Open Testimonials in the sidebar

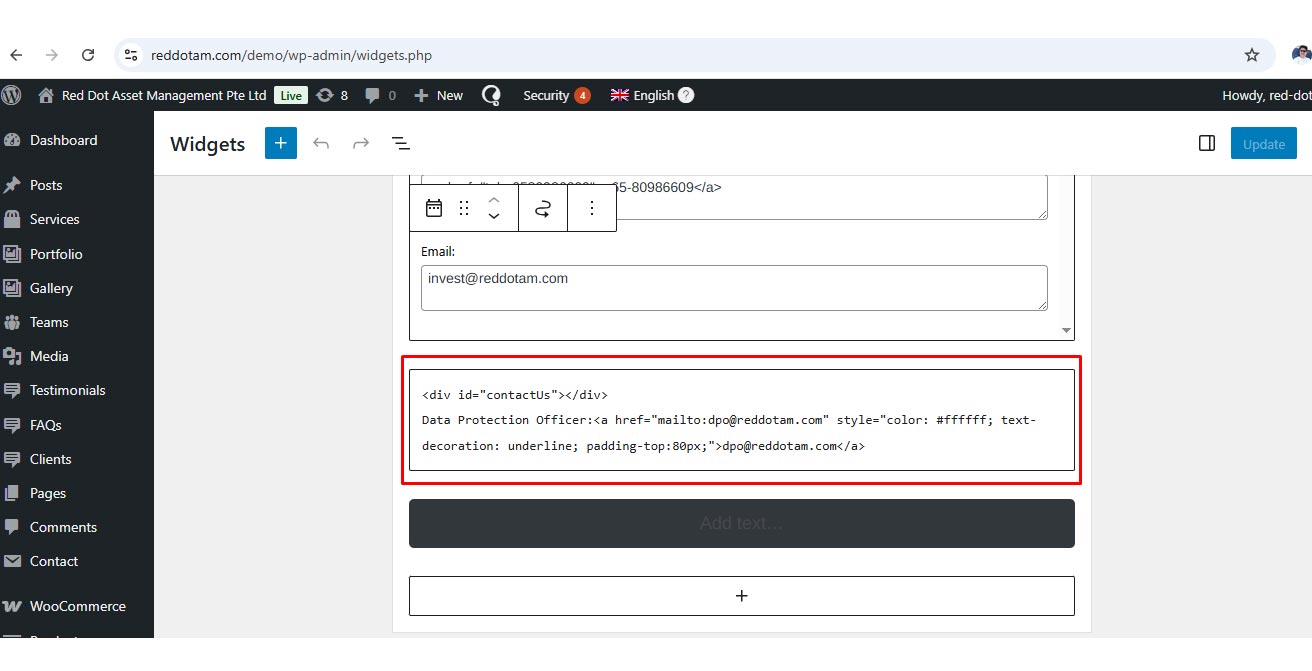(x=67, y=390)
